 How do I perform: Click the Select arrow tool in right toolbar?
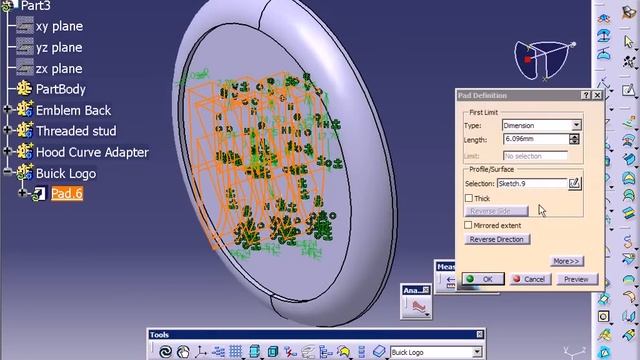(629, 41)
